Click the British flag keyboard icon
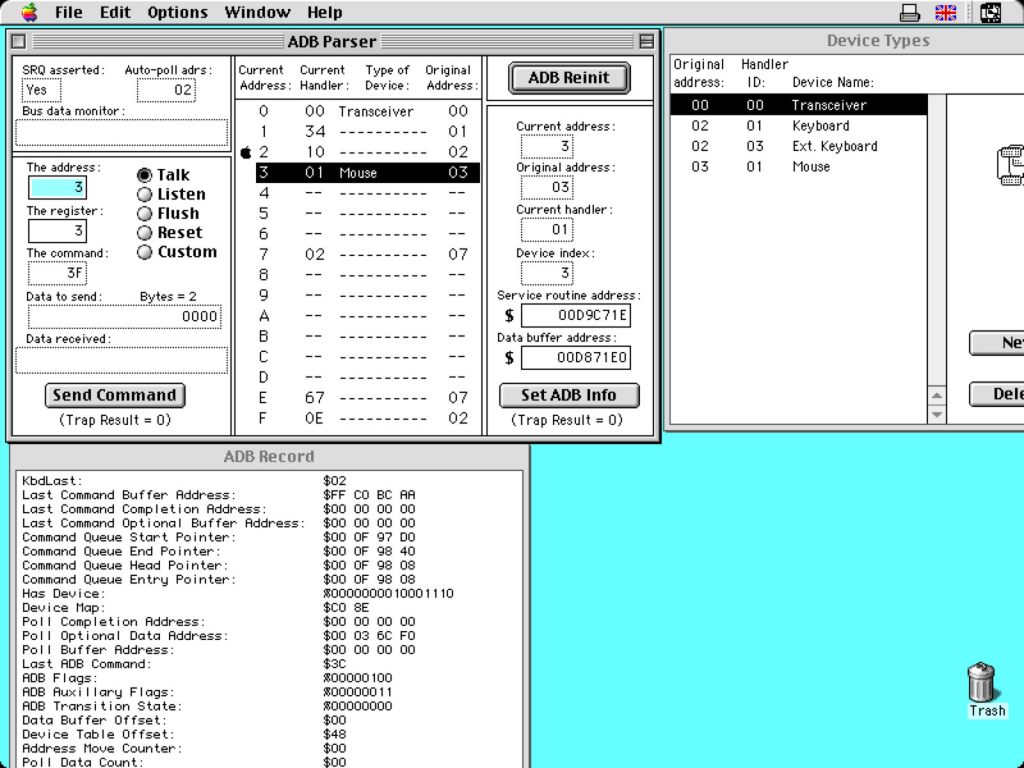The height and width of the screenshot is (768, 1024). click(946, 12)
